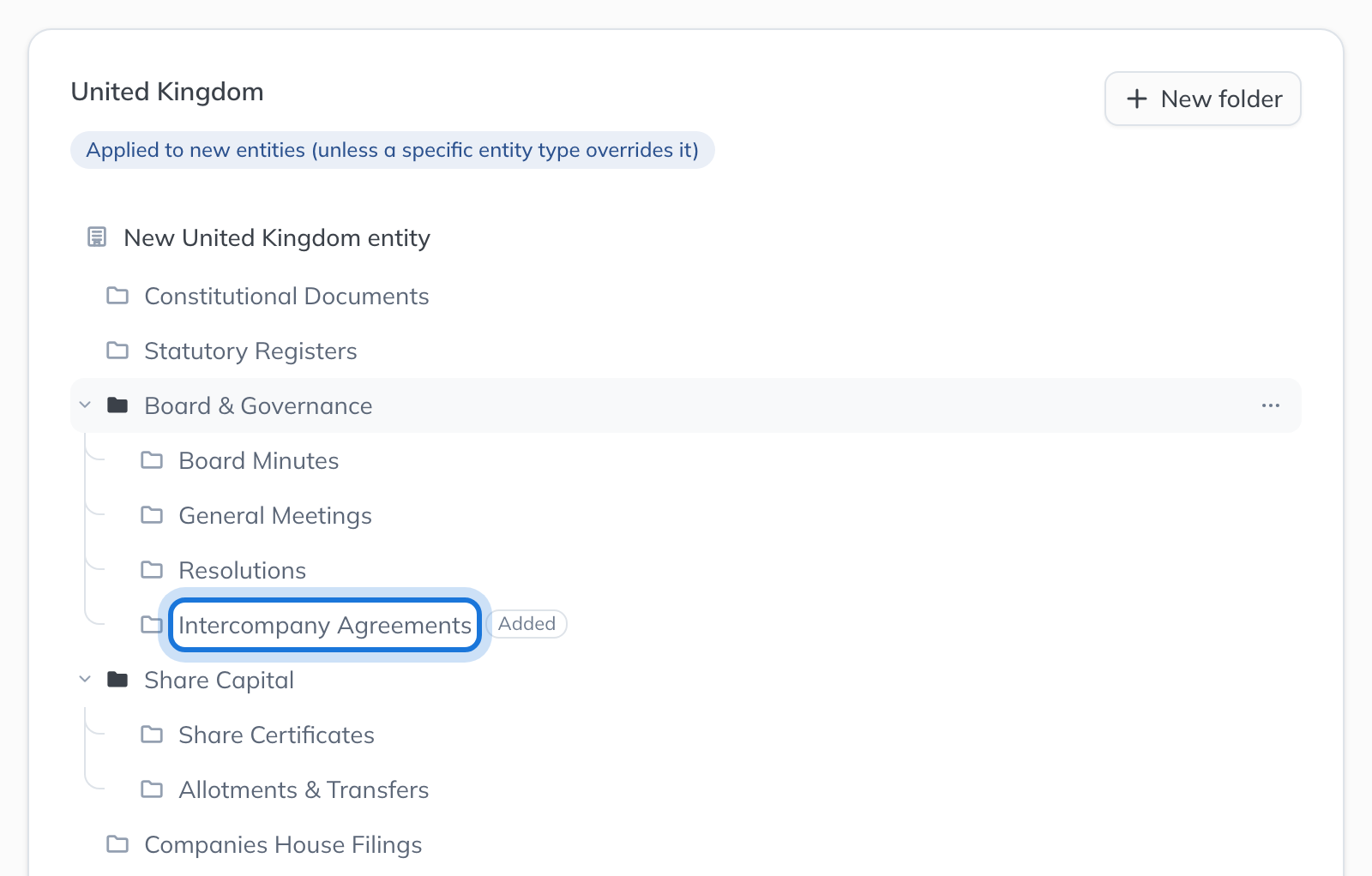
Task: Click the Intercompany Agreements folder icon
Action: [152, 625]
